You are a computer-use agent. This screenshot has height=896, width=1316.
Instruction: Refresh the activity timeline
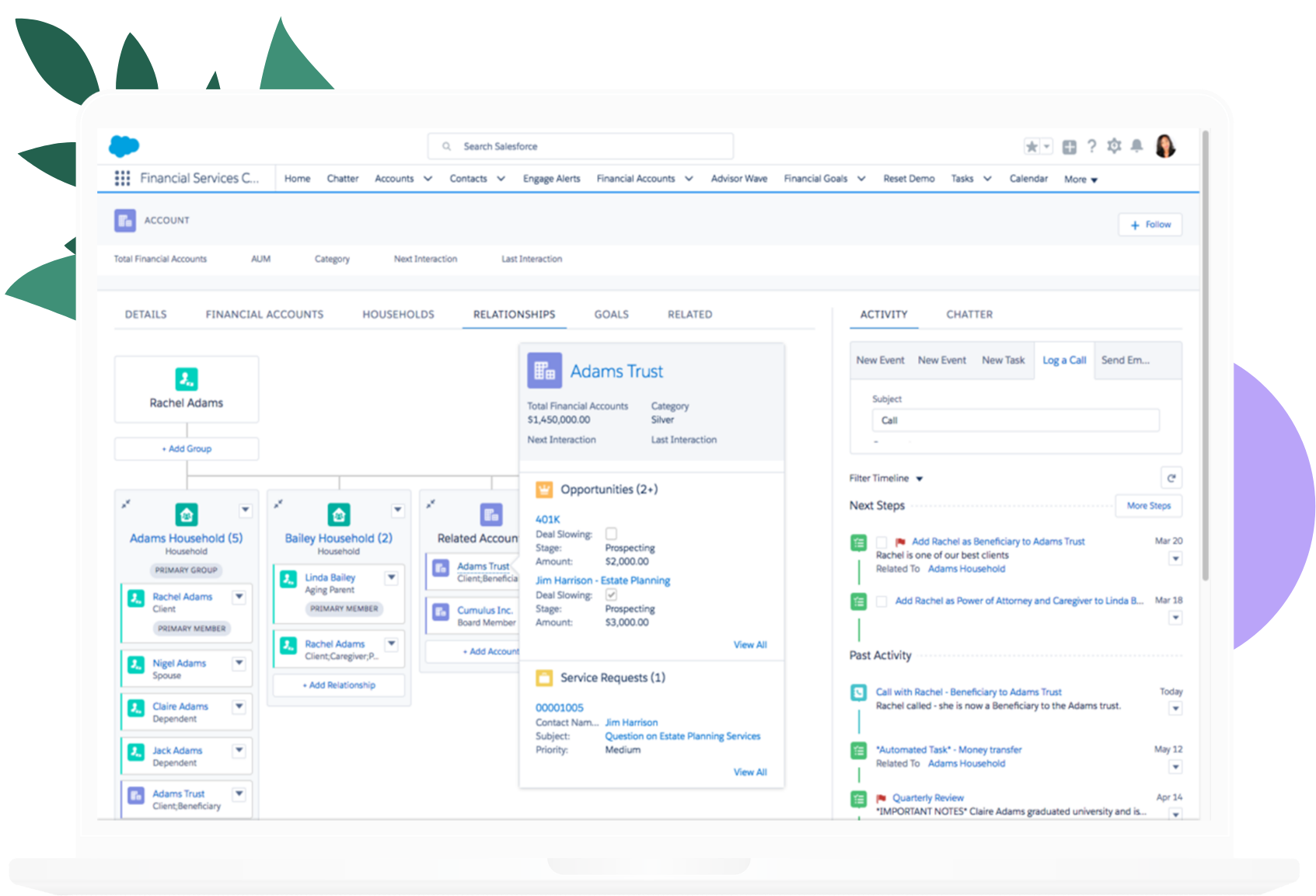tap(1171, 478)
